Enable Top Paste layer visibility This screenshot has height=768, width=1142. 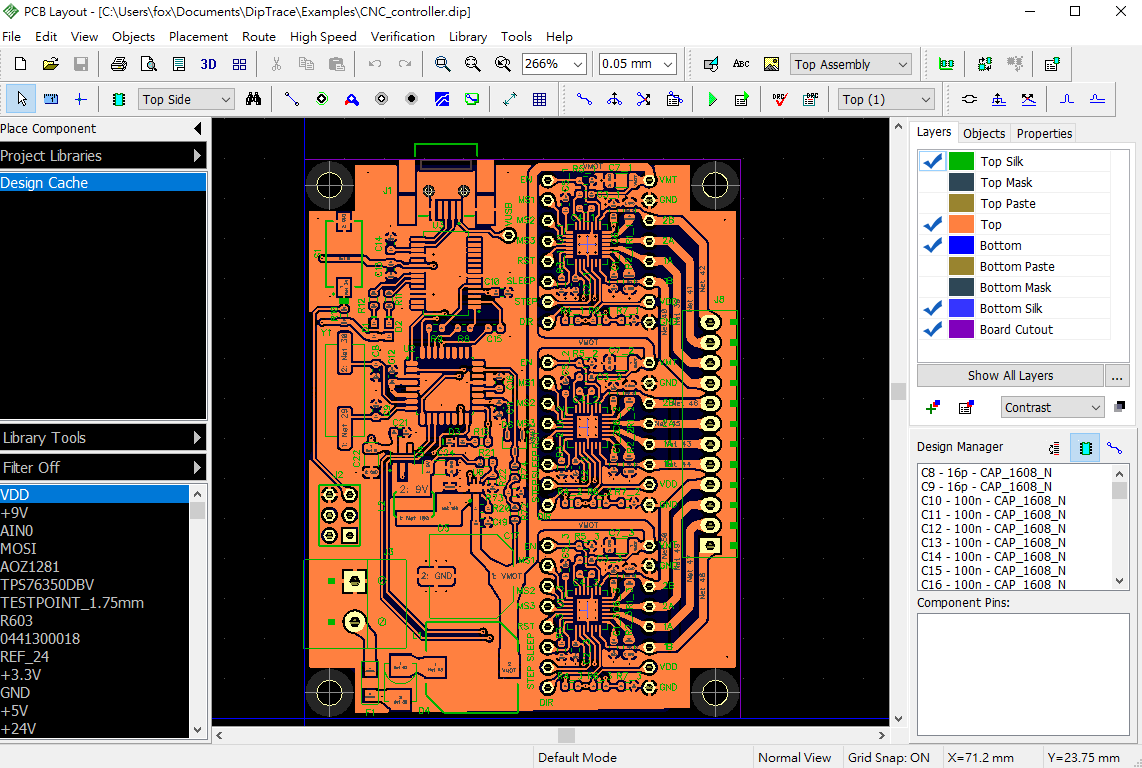(x=933, y=203)
